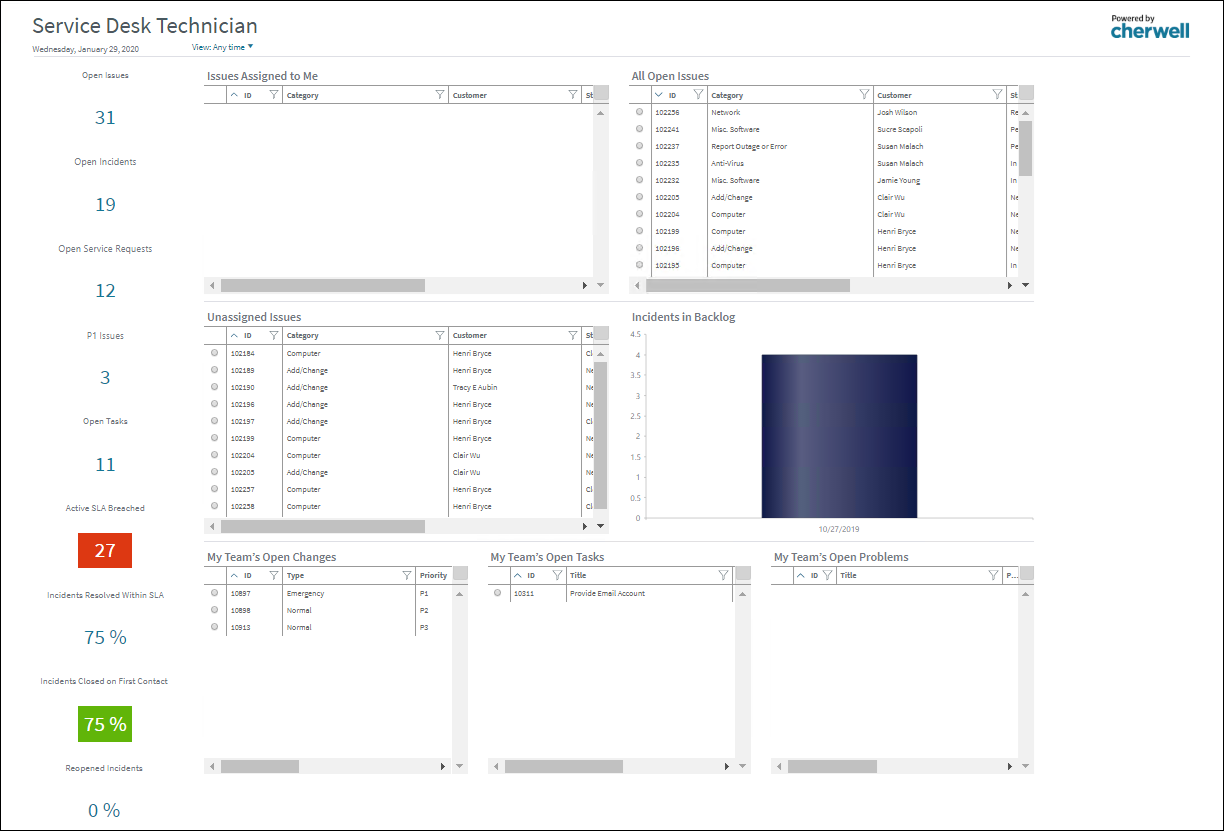Select the radio button for task 10311
This screenshot has height=831, width=1224.
click(x=497, y=593)
